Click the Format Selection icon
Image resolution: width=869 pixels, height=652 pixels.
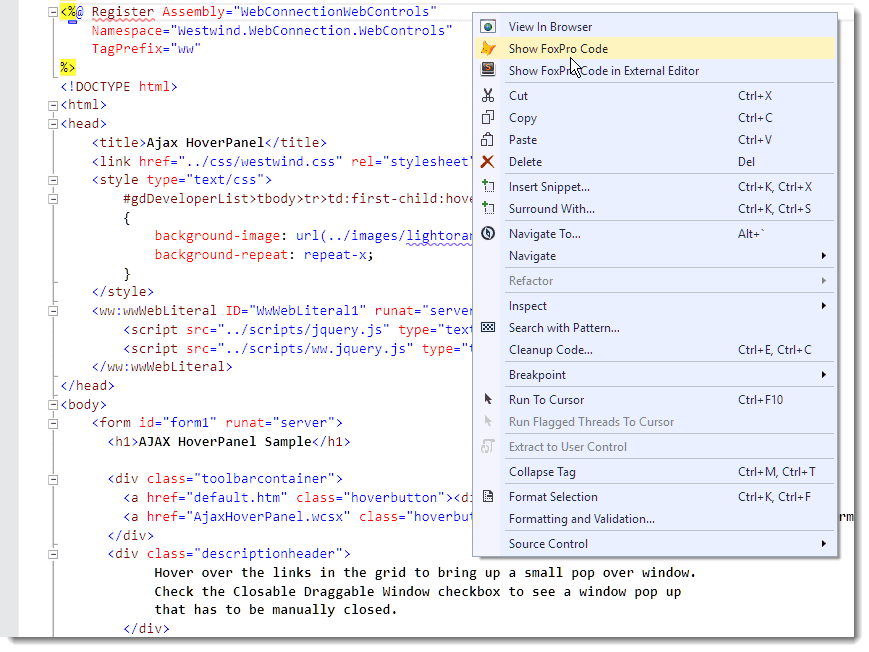[488, 497]
